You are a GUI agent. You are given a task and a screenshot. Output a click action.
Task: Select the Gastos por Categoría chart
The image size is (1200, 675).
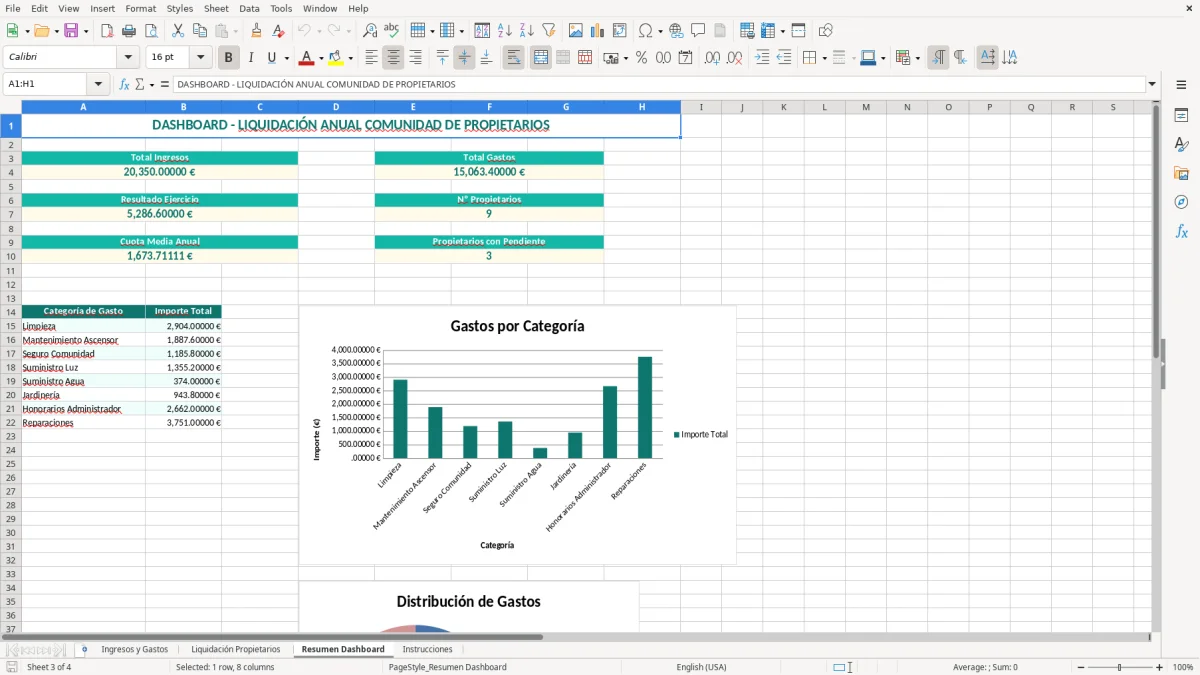(x=517, y=435)
